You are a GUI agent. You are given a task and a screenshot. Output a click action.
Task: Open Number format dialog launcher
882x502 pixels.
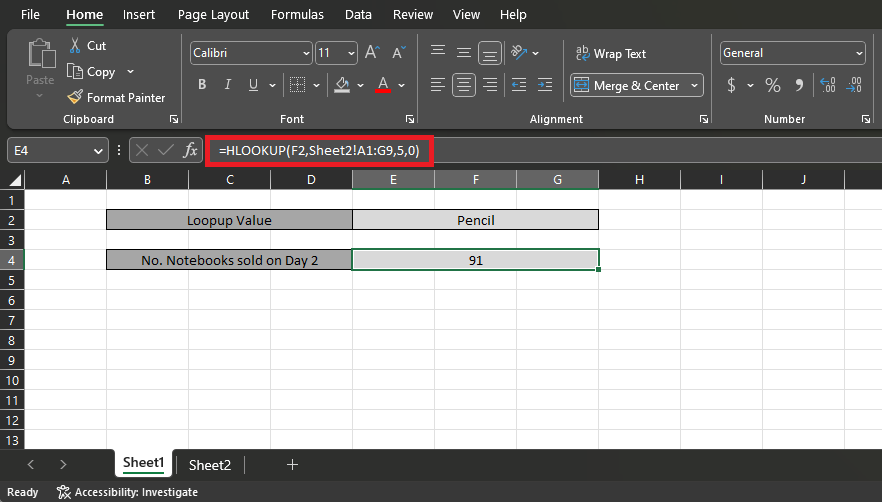866,119
